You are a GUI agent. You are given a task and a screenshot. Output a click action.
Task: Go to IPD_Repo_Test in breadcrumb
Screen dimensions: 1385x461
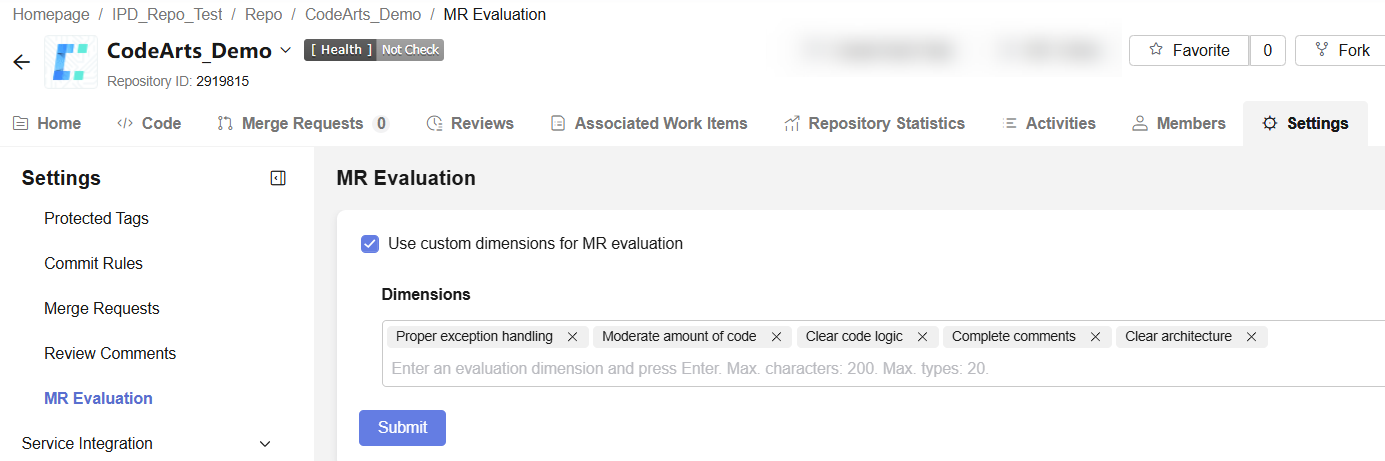167,15
